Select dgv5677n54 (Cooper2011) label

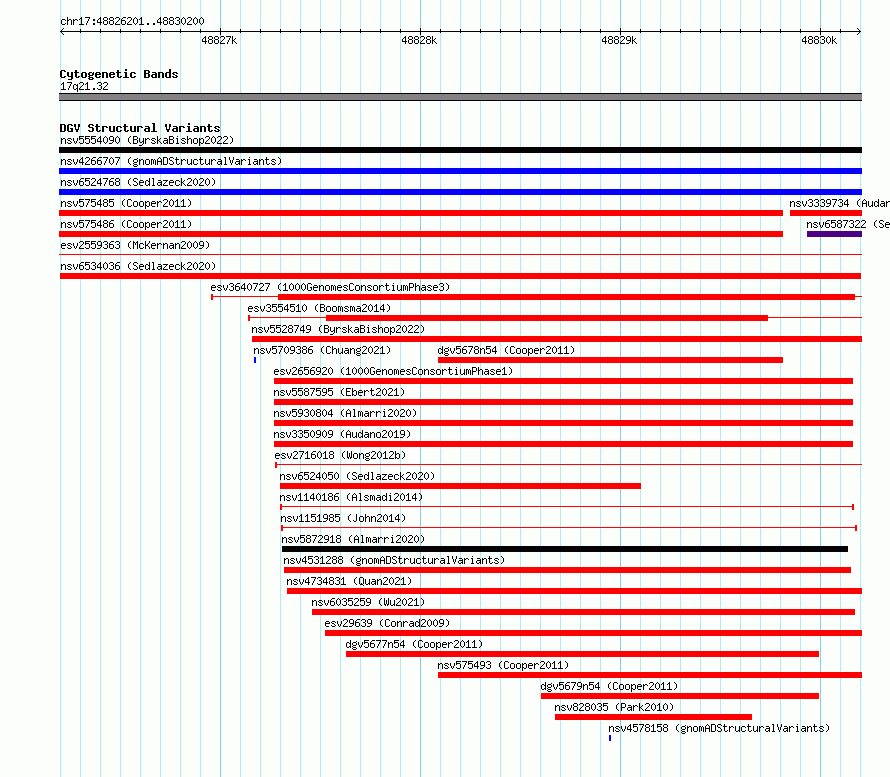(414, 644)
